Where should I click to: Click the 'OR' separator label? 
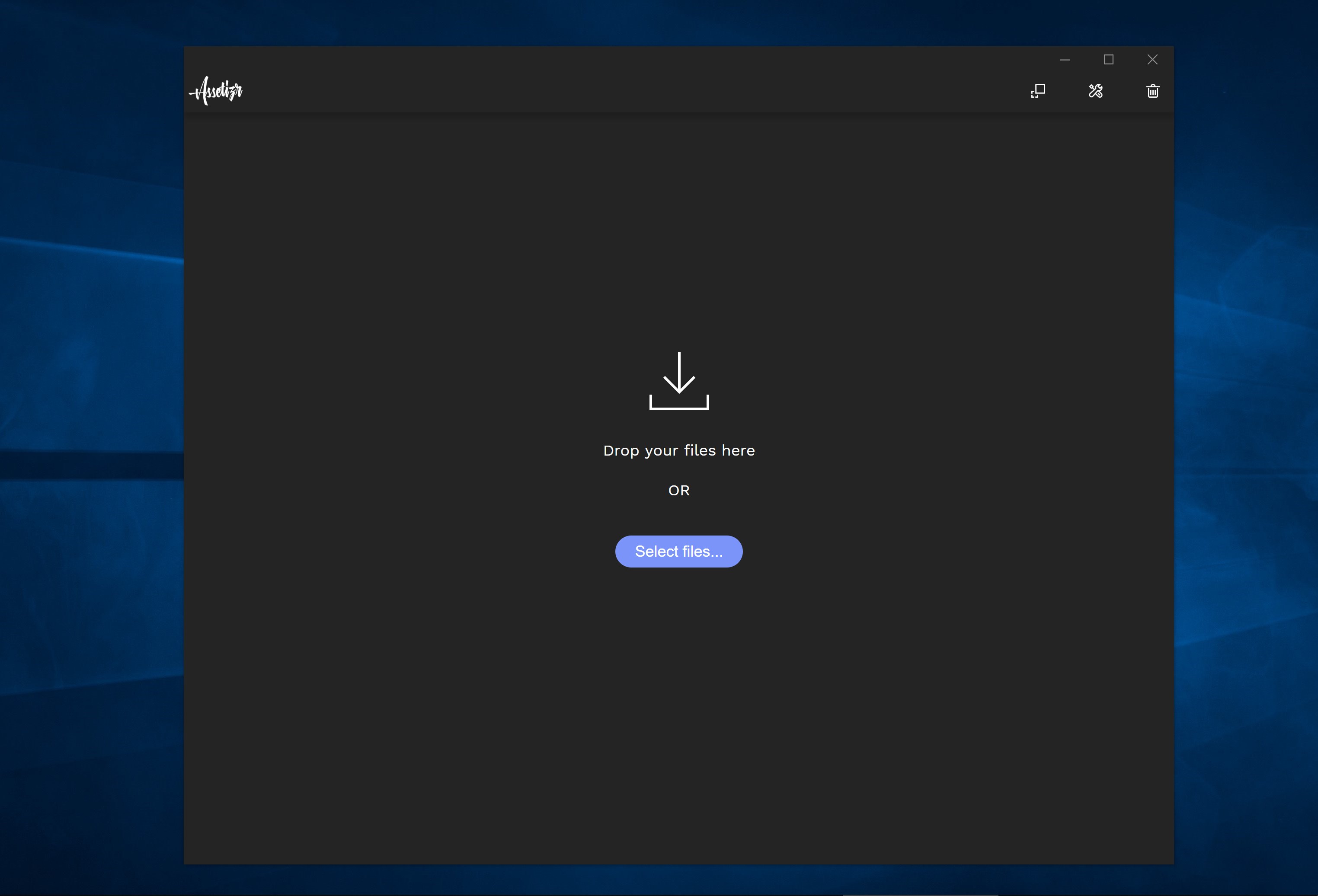pyautogui.click(x=679, y=490)
